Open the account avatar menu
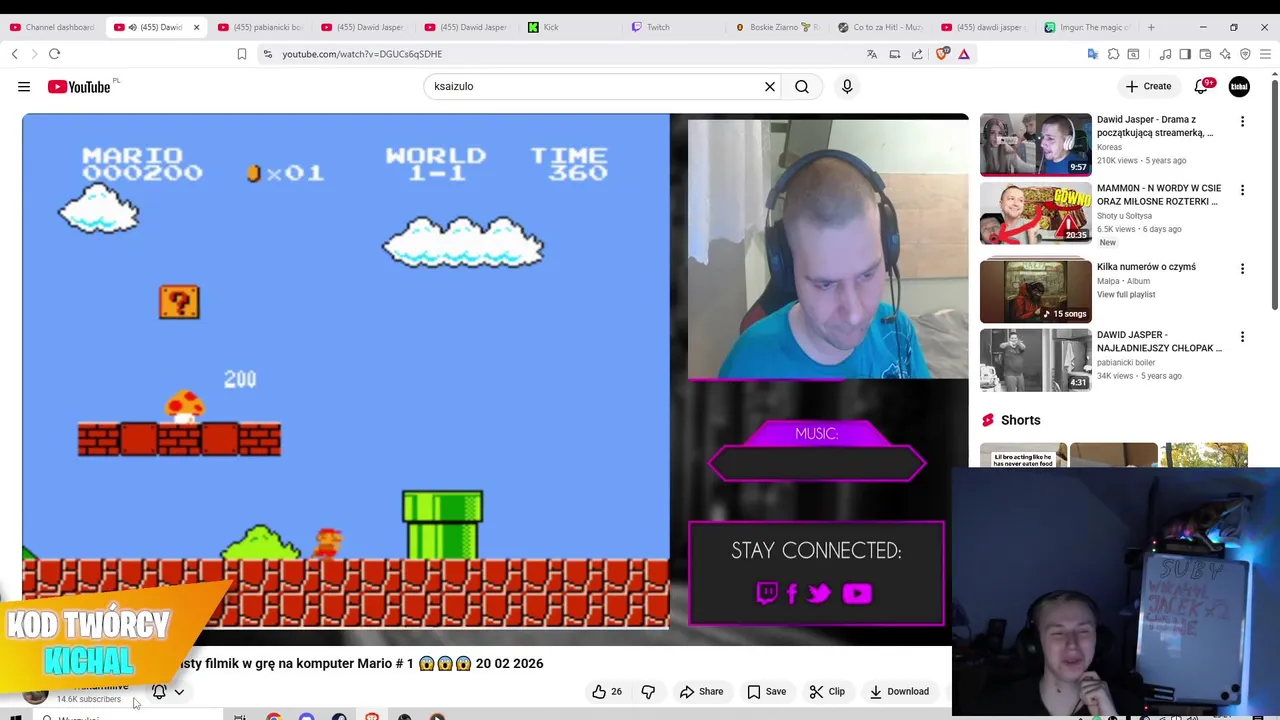 click(x=1239, y=87)
